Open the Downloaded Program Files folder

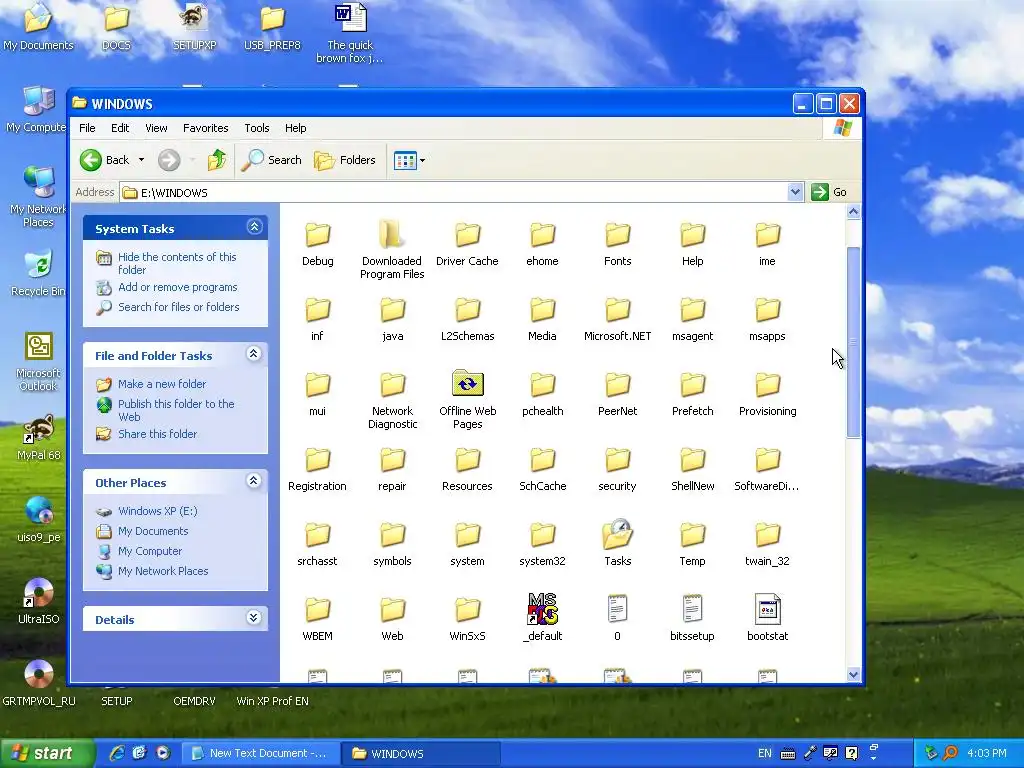392,234
